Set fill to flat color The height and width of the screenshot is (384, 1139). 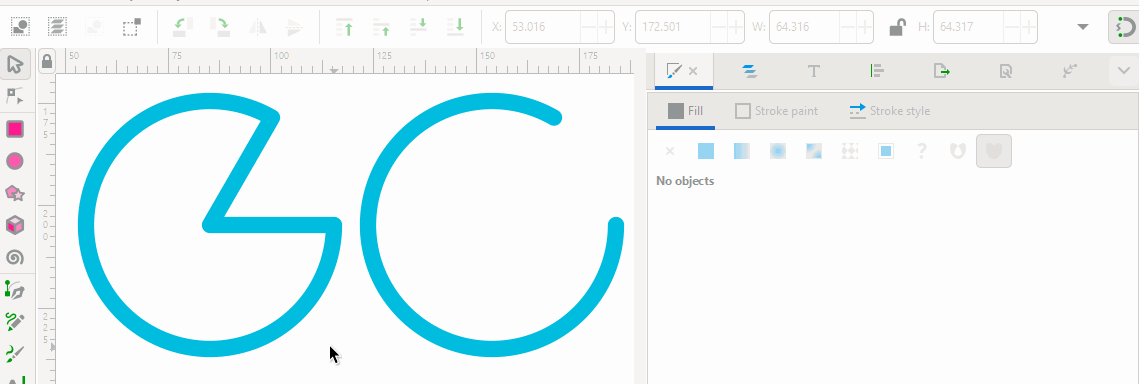click(x=705, y=151)
